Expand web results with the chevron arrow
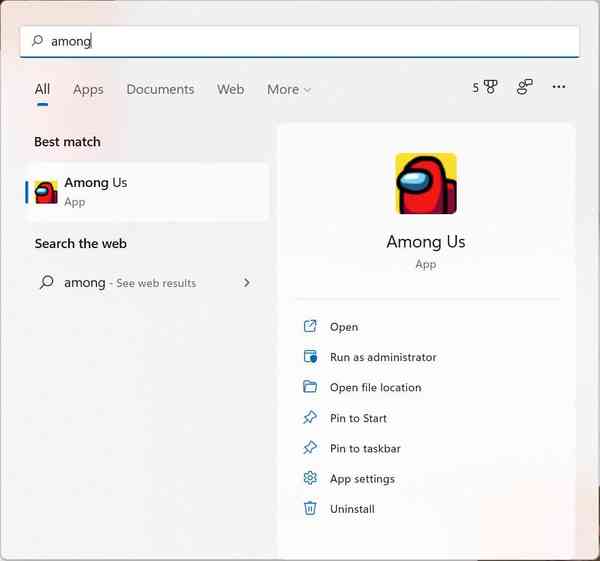The height and width of the screenshot is (561, 600). click(x=246, y=282)
